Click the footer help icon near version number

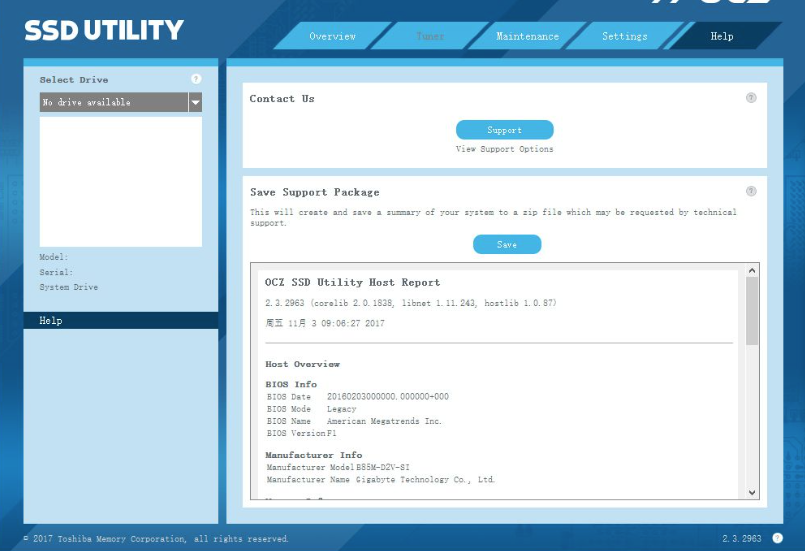[777, 538]
